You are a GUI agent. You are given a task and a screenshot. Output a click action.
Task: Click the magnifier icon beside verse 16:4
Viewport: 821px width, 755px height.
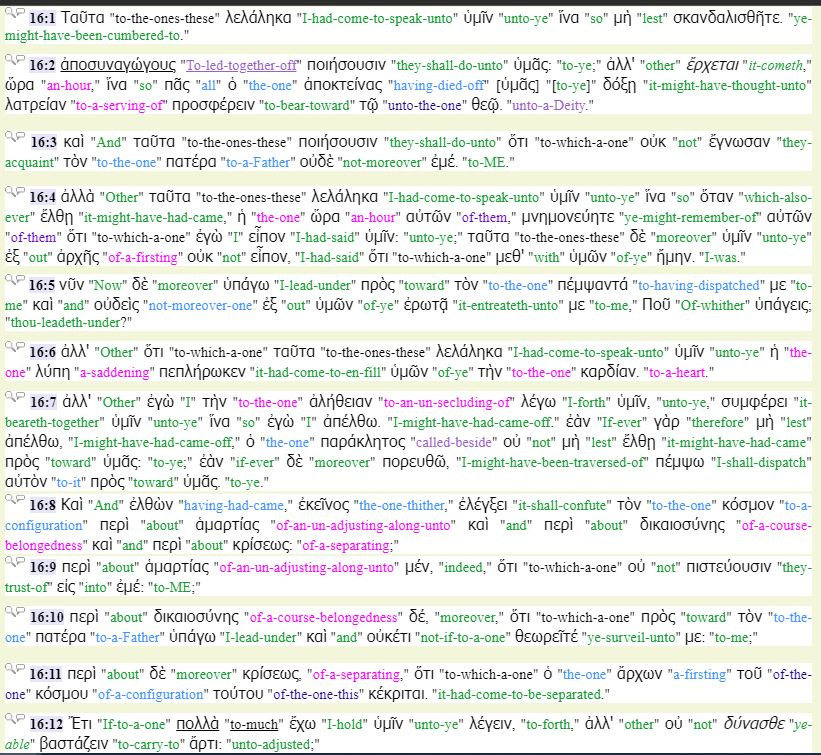point(10,192)
